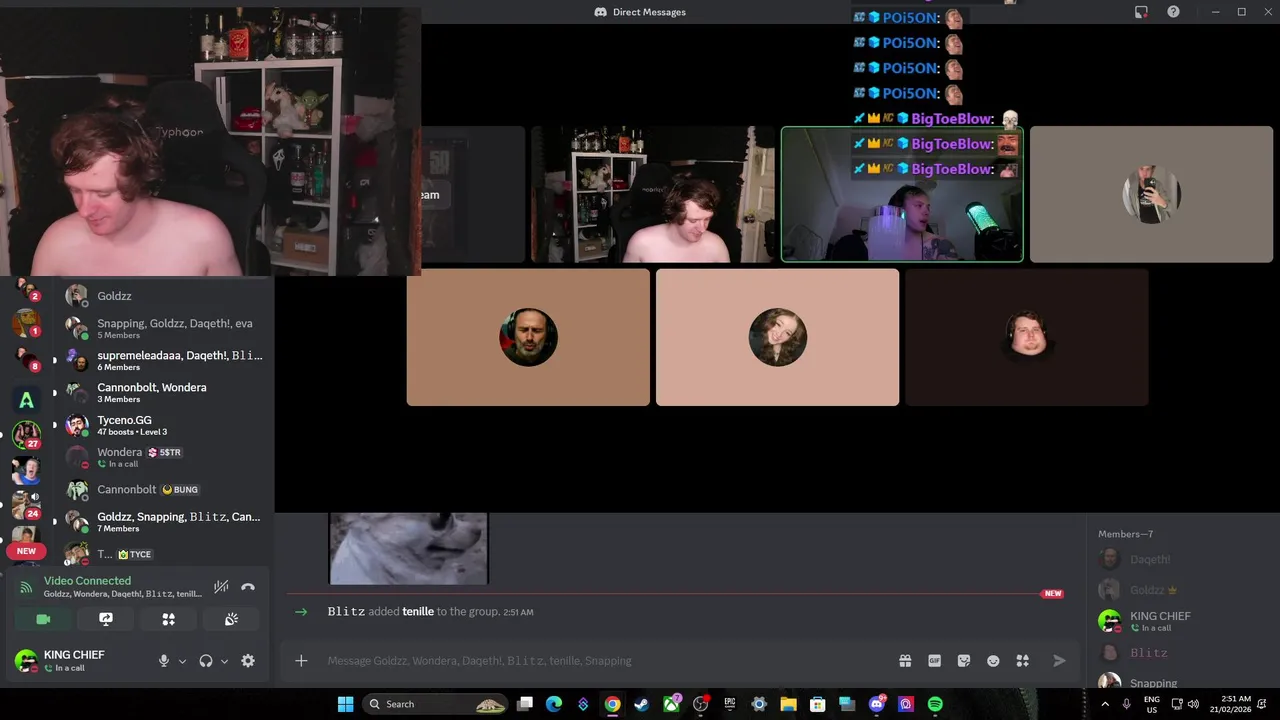Image resolution: width=1280 pixels, height=720 pixels.
Task: Open the taskbar volume control
Action: point(1193,704)
